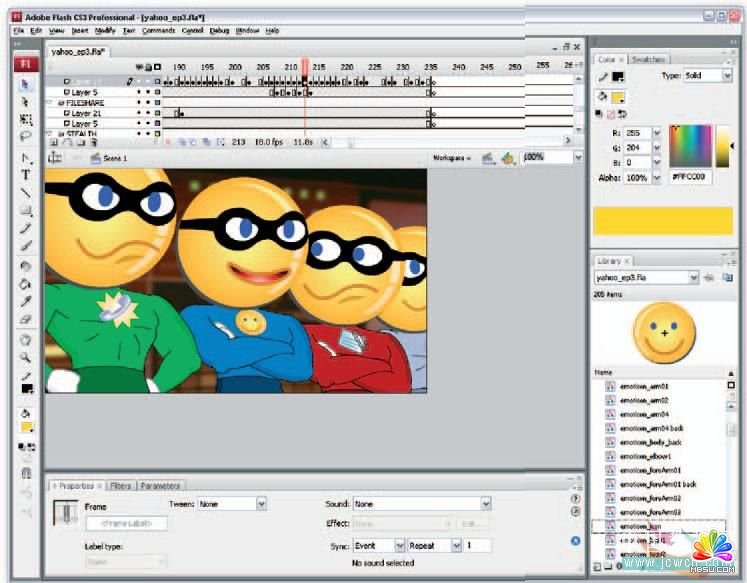Select the Zoom magnifier tool
The width and height of the screenshot is (747, 583).
26,356
